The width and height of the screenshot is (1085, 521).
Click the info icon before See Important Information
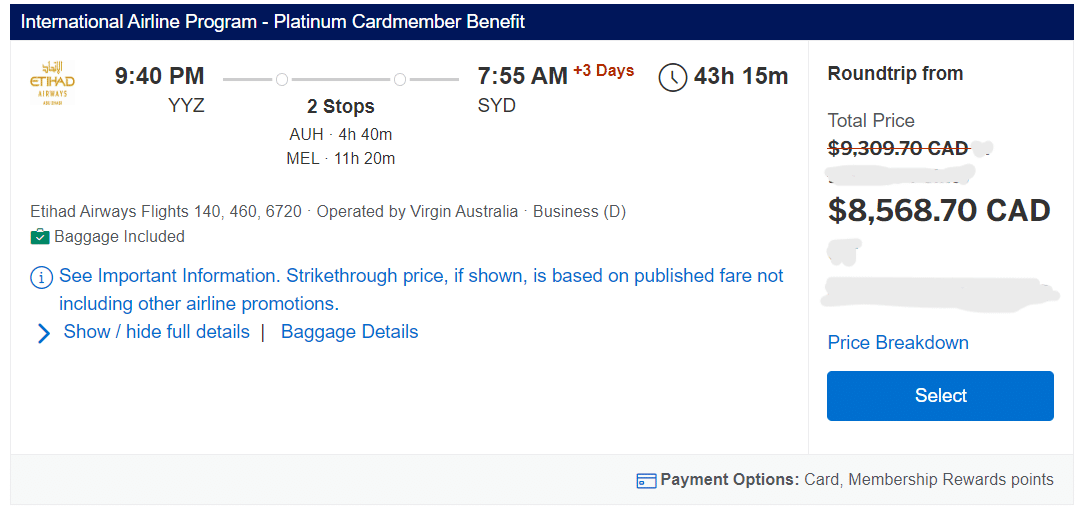coord(42,278)
